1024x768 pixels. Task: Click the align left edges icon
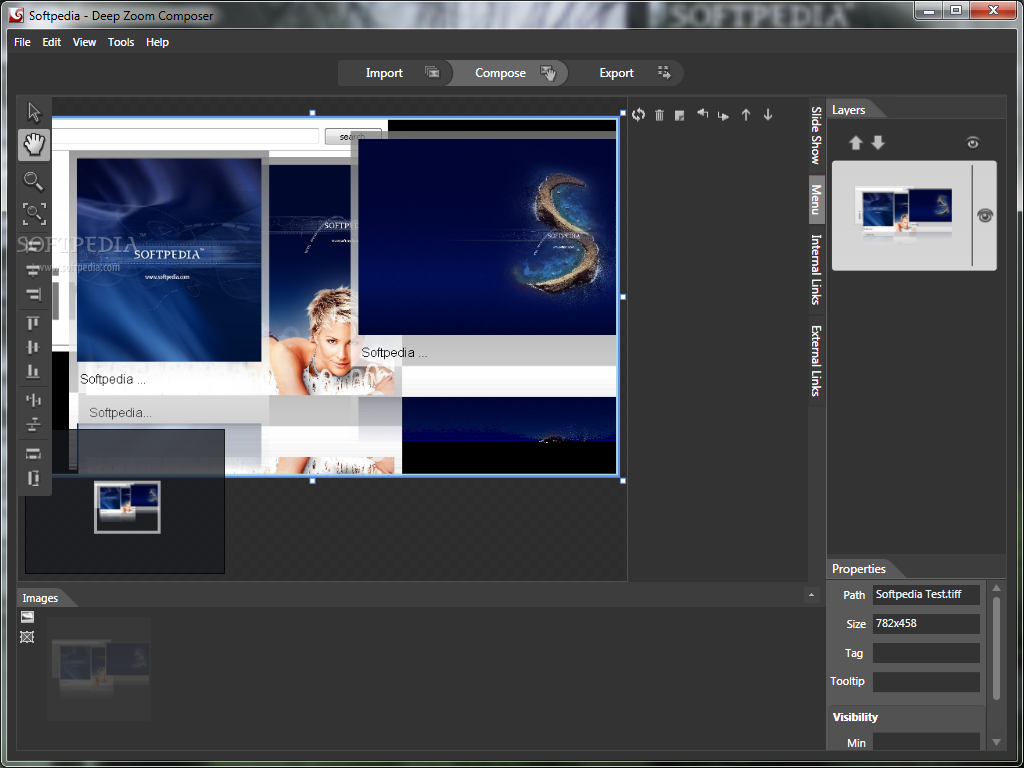point(33,245)
